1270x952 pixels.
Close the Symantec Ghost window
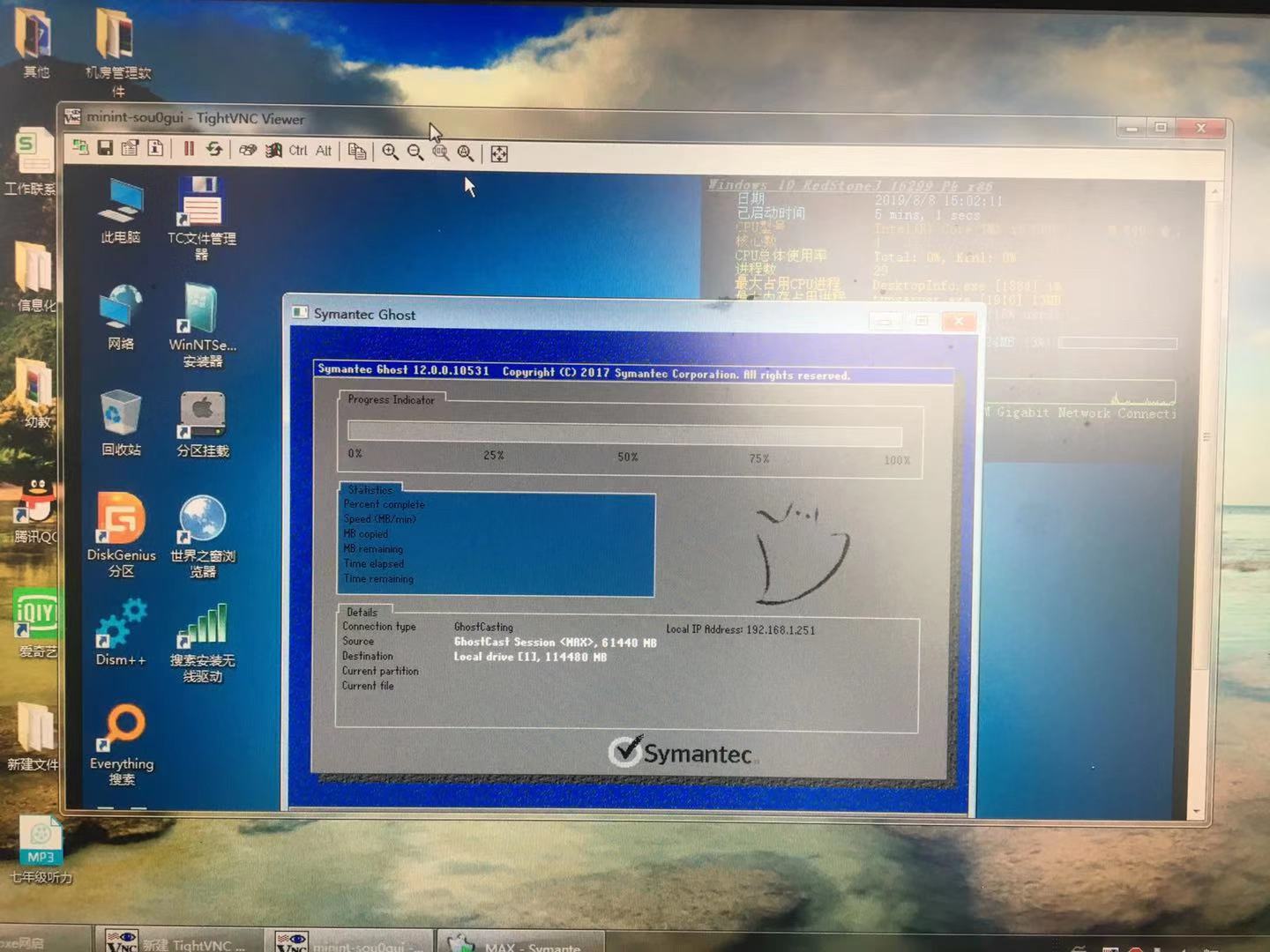(x=959, y=322)
